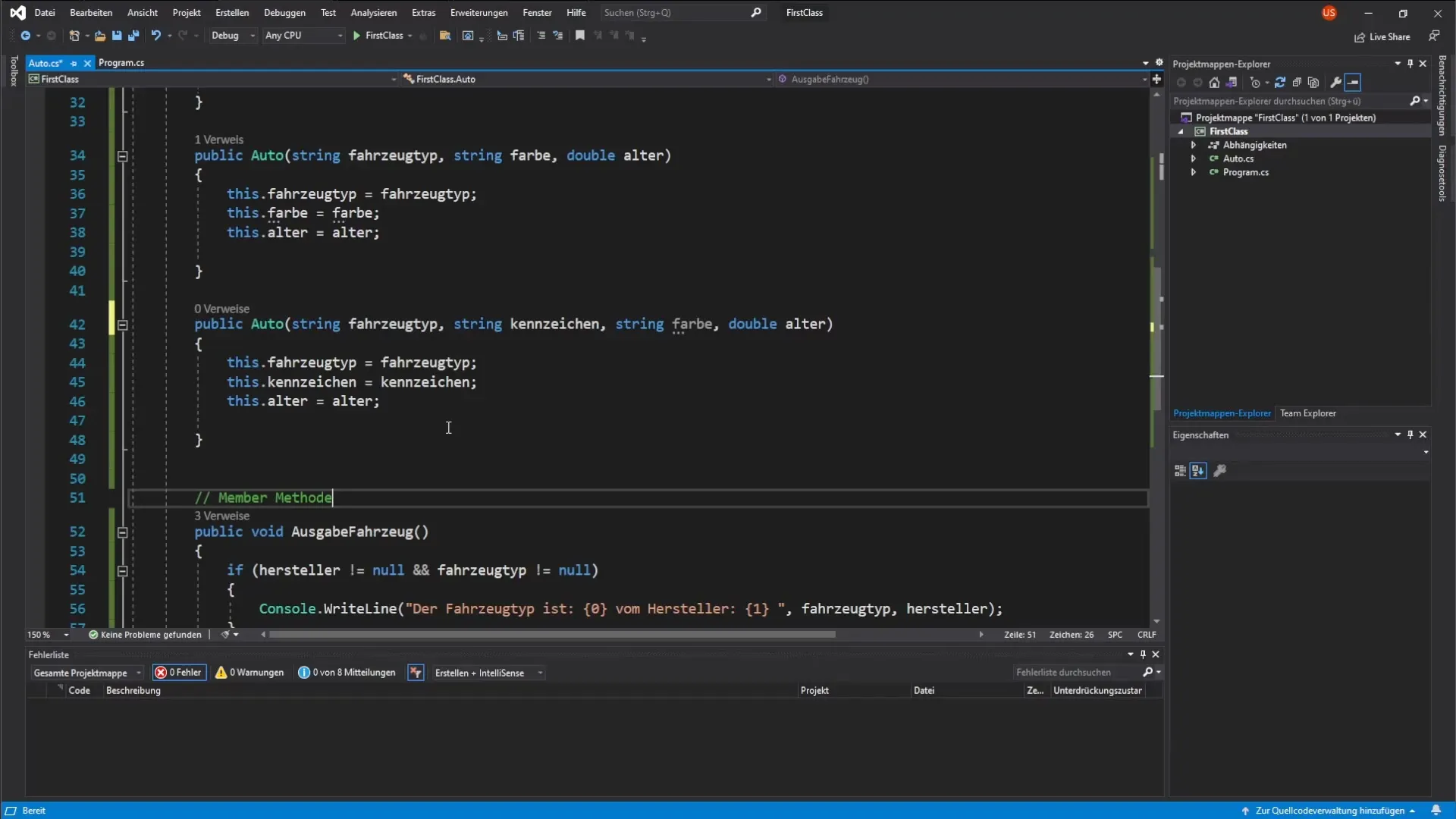Toggle bookmark with the bookmark icon
Viewport: 1456px width, 819px height.
pos(580,36)
